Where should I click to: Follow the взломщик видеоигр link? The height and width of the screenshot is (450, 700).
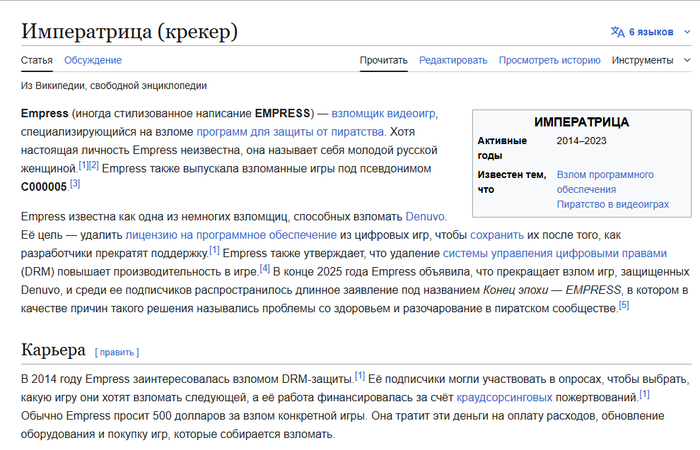[384, 113]
